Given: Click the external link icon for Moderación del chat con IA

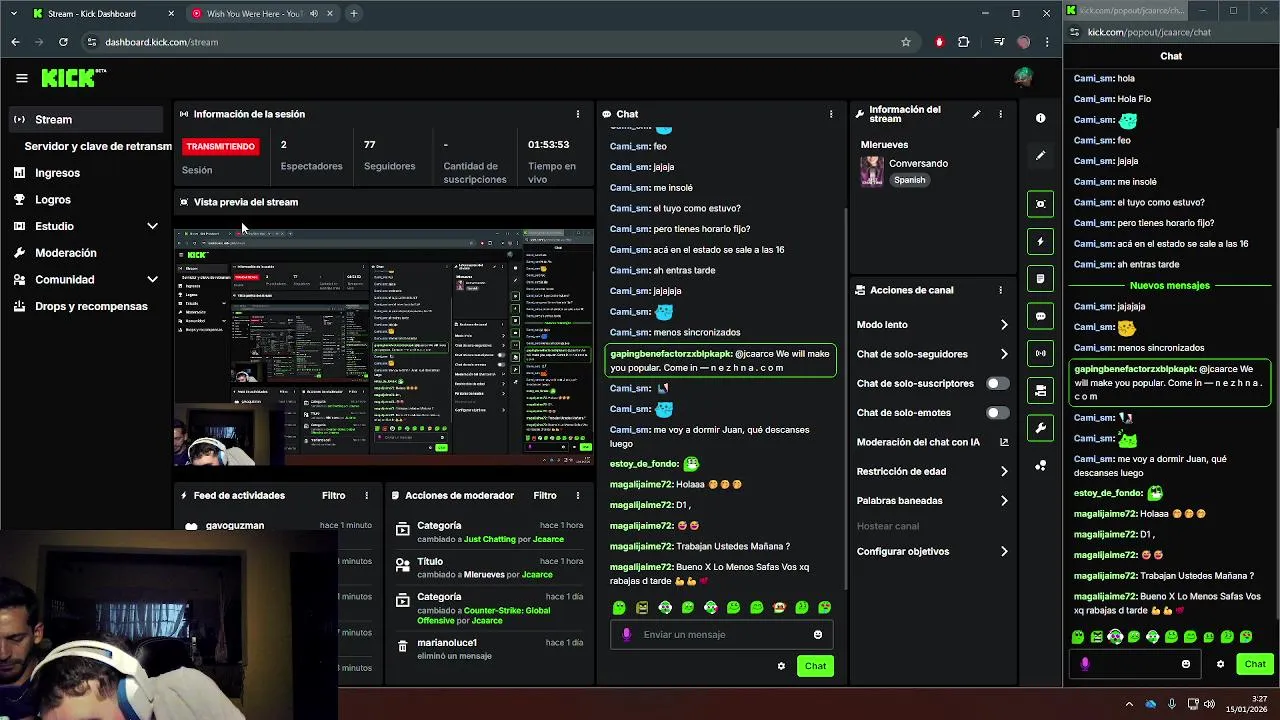Looking at the screenshot, I should [x=1004, y=442].
